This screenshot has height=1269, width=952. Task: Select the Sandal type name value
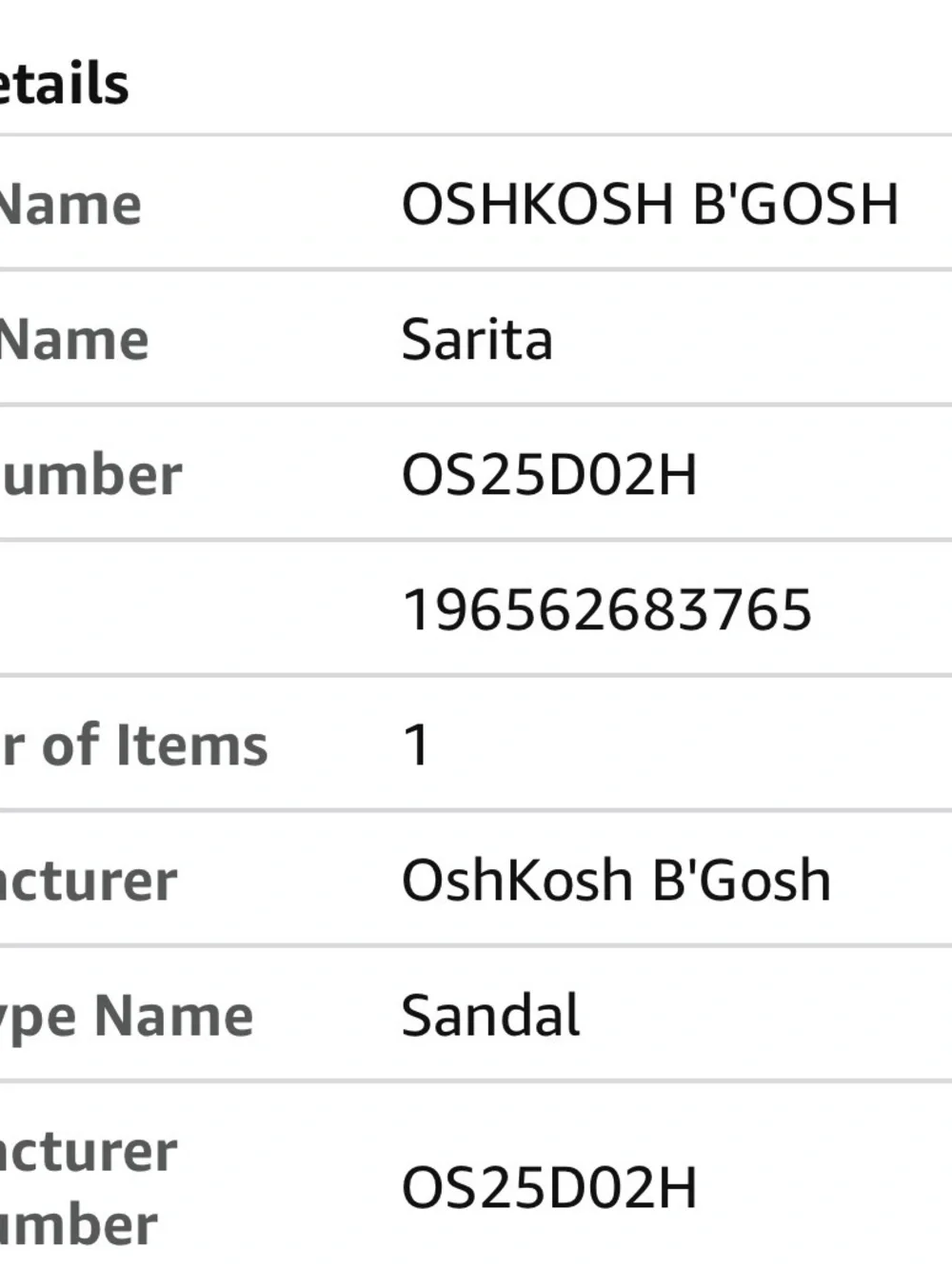point(490,1016)
